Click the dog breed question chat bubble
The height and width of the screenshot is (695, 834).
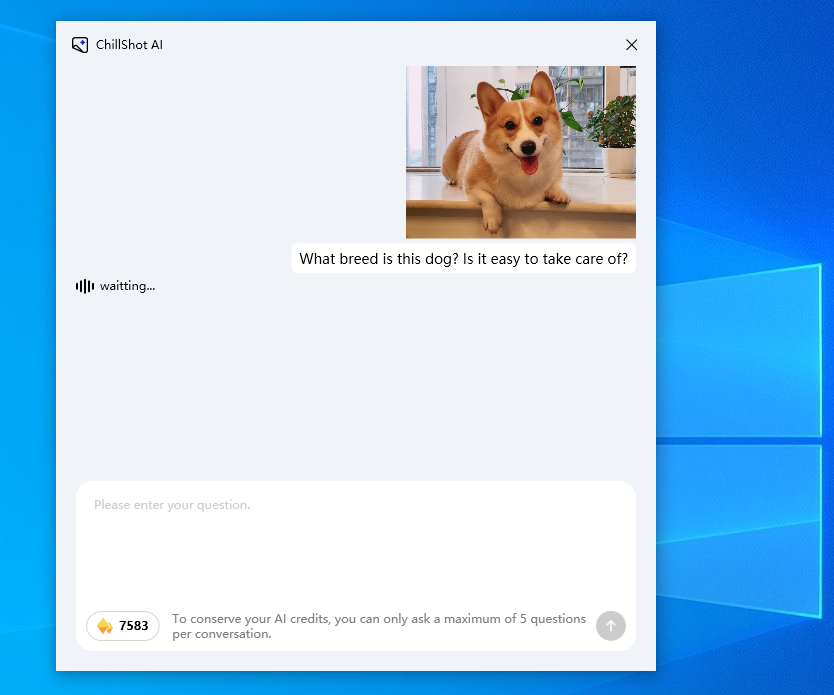(463, 258)
